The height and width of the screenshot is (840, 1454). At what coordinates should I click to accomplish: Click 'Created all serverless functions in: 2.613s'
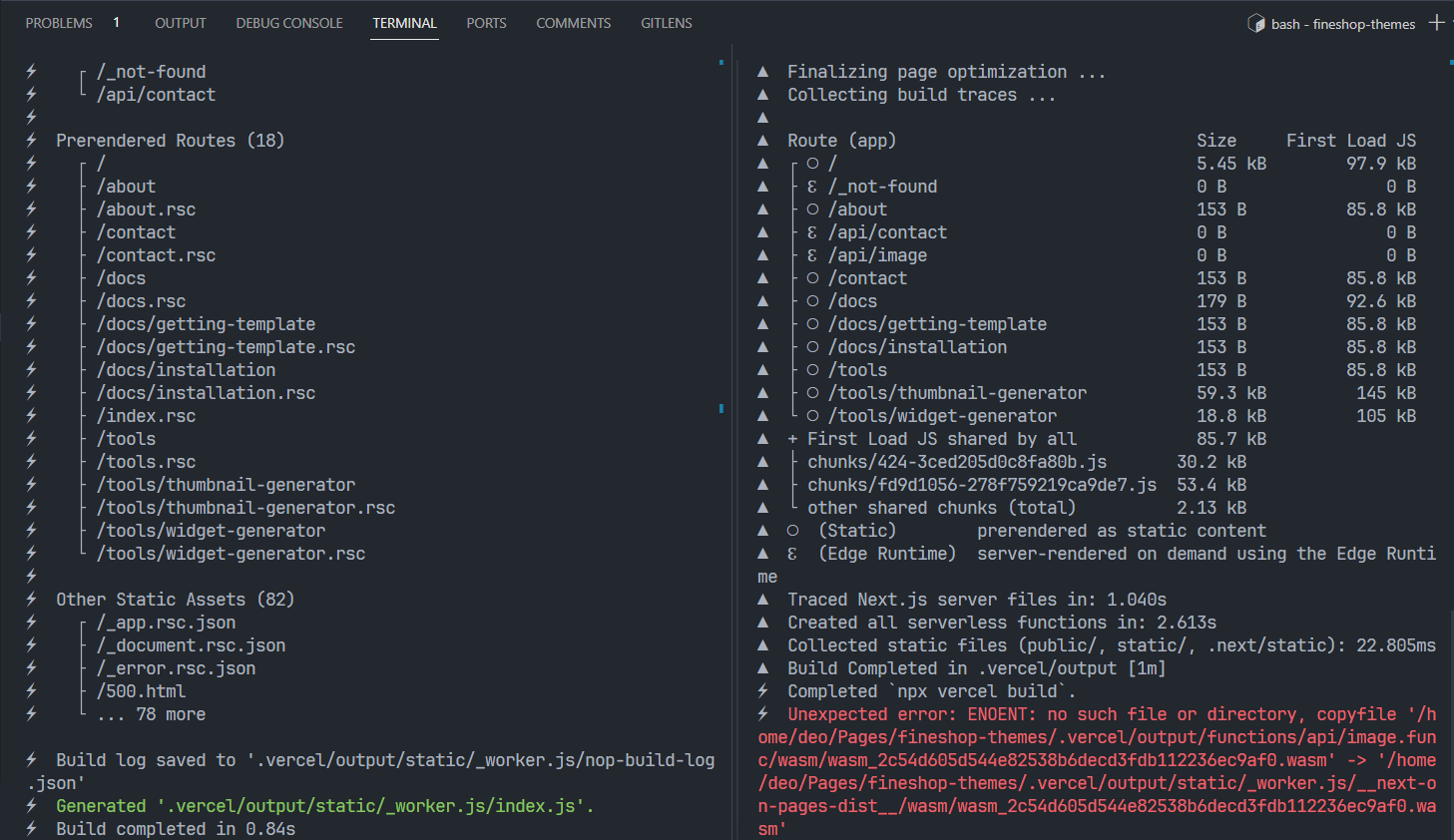point(1002,623)
